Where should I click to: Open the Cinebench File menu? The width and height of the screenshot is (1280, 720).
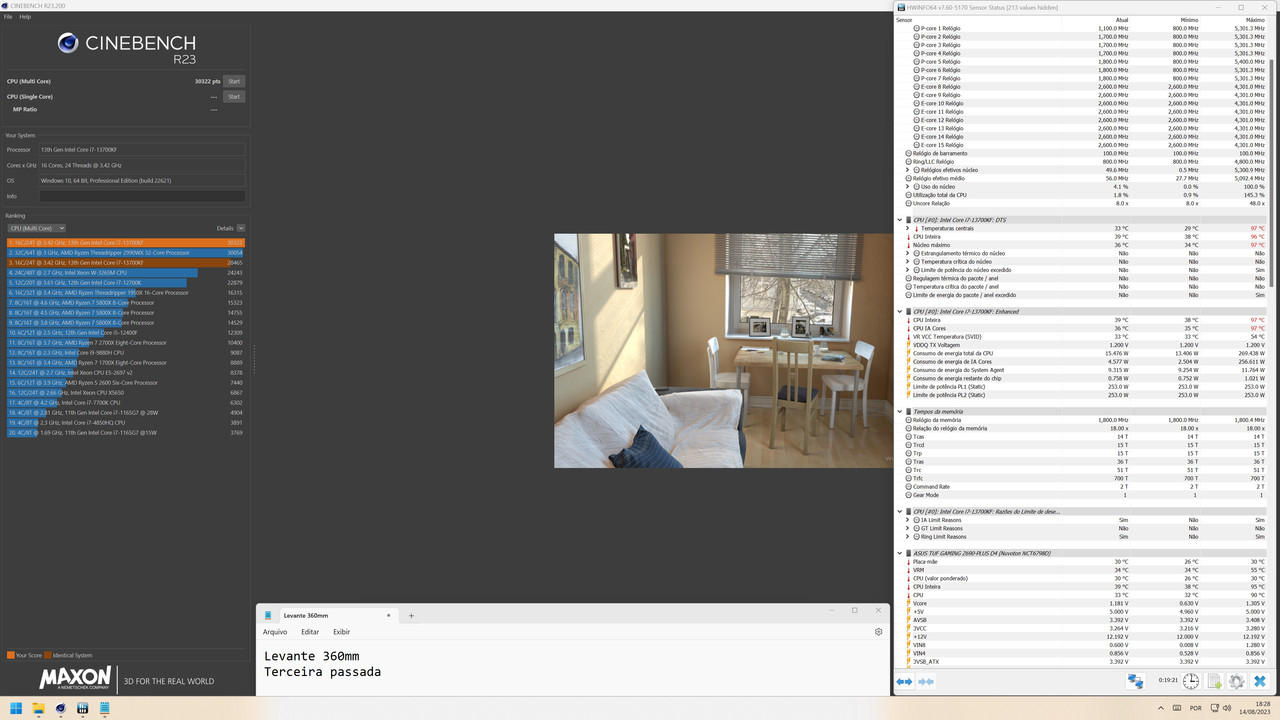[x=8, y=16]
